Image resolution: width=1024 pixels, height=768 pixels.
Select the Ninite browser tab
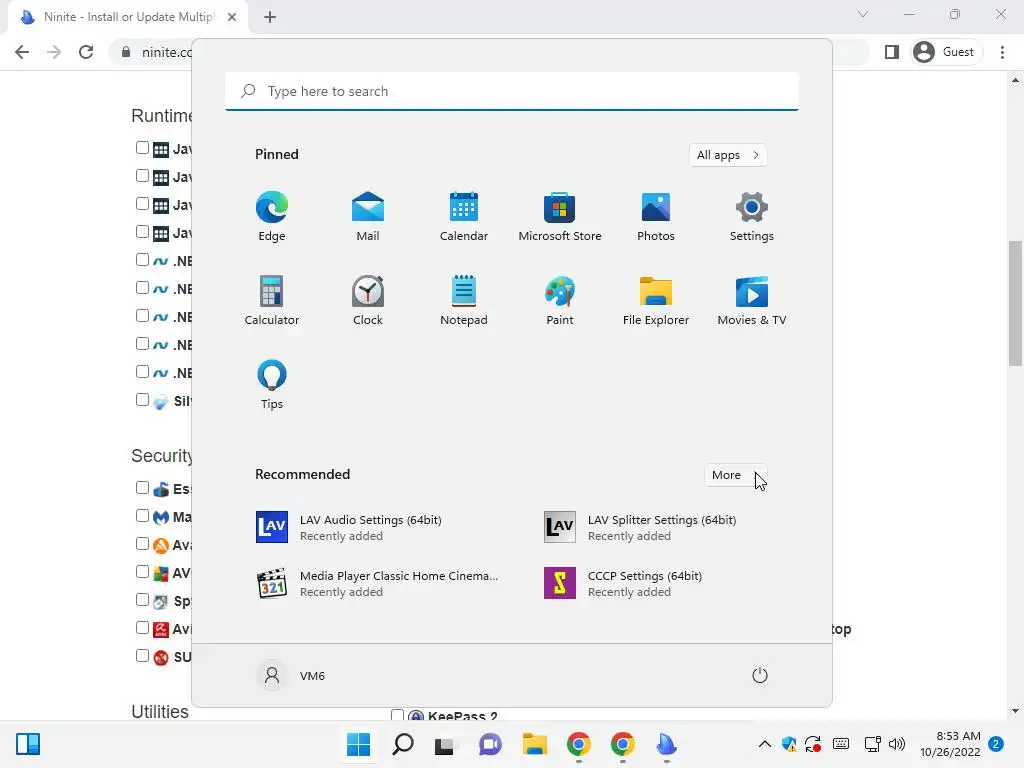click(128, 17)
